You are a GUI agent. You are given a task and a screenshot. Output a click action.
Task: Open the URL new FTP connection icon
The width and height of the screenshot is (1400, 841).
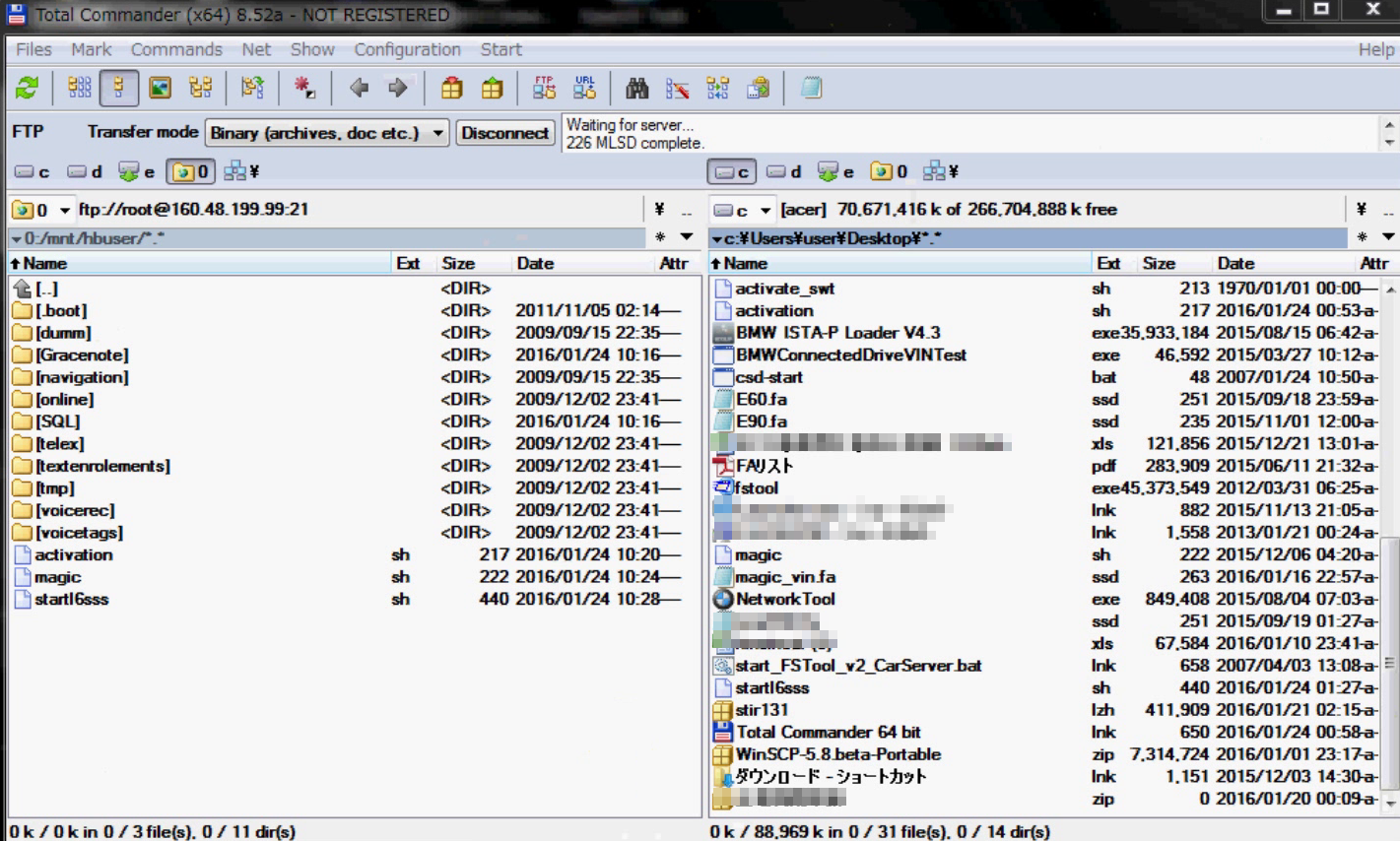pyautogui.click(x=584, y=89)
